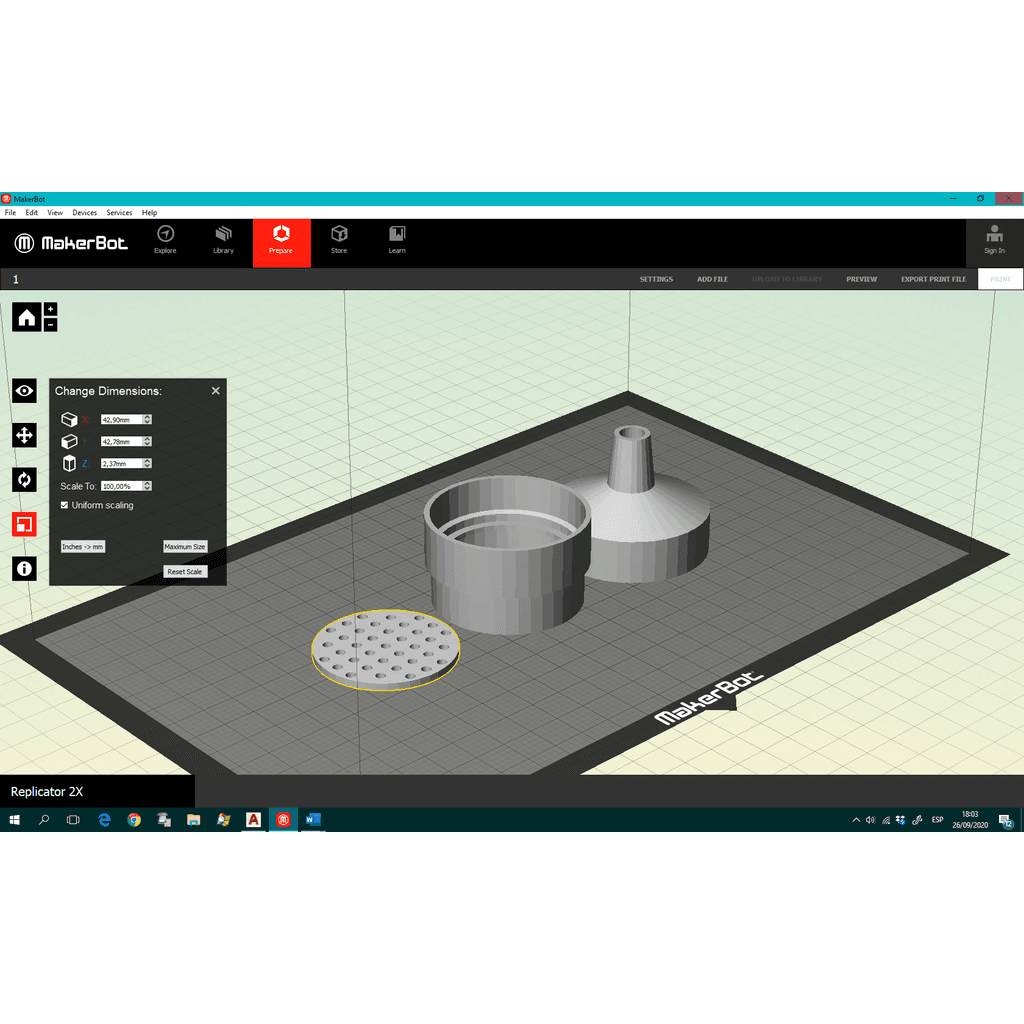This screenshot has height=1024, width=1024.
Task: Select the red Scale tool icon
Action: pyautogui.click(x=24, y=524)
